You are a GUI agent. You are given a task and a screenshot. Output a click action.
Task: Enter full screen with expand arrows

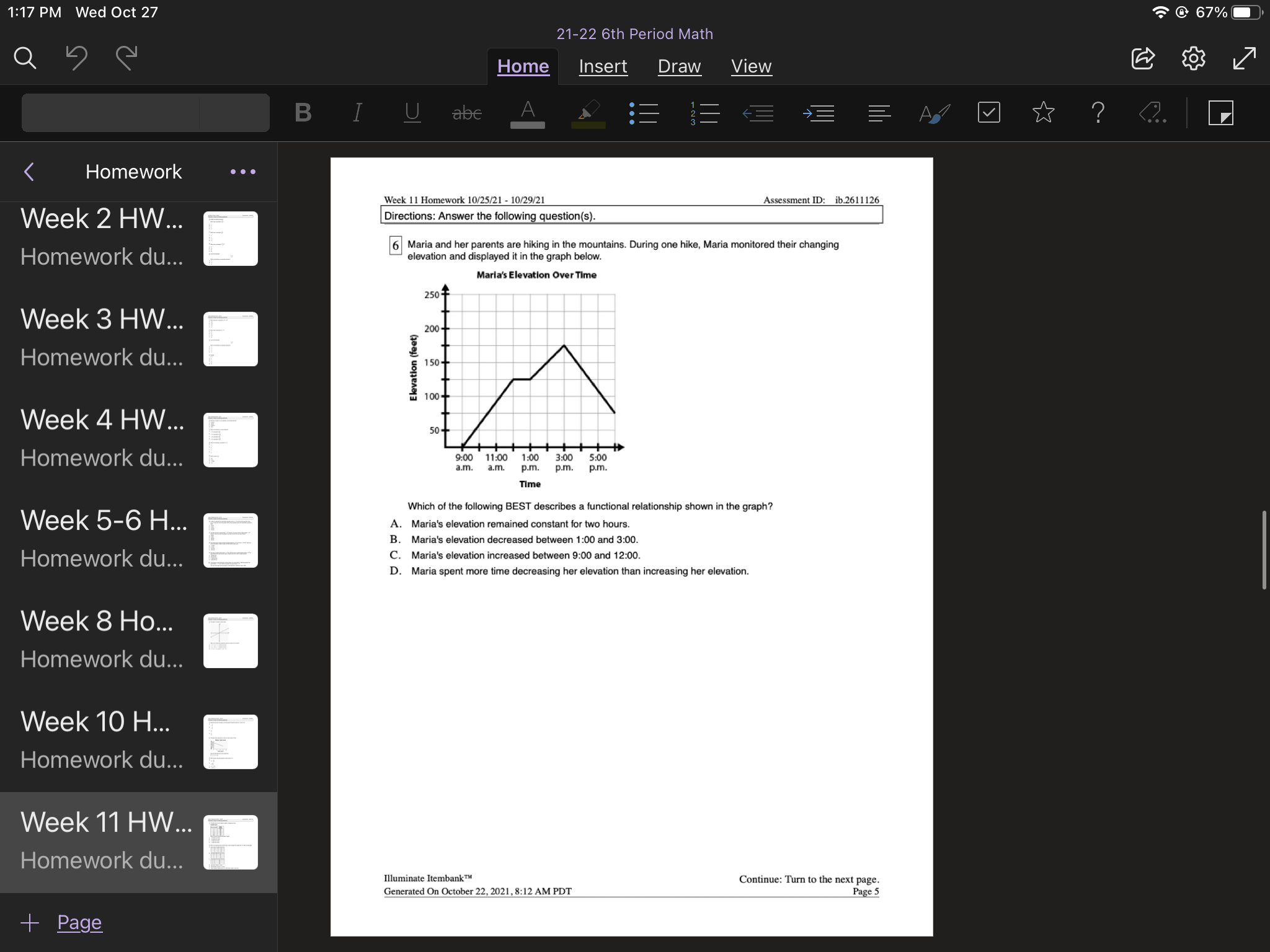[1244, 58]
